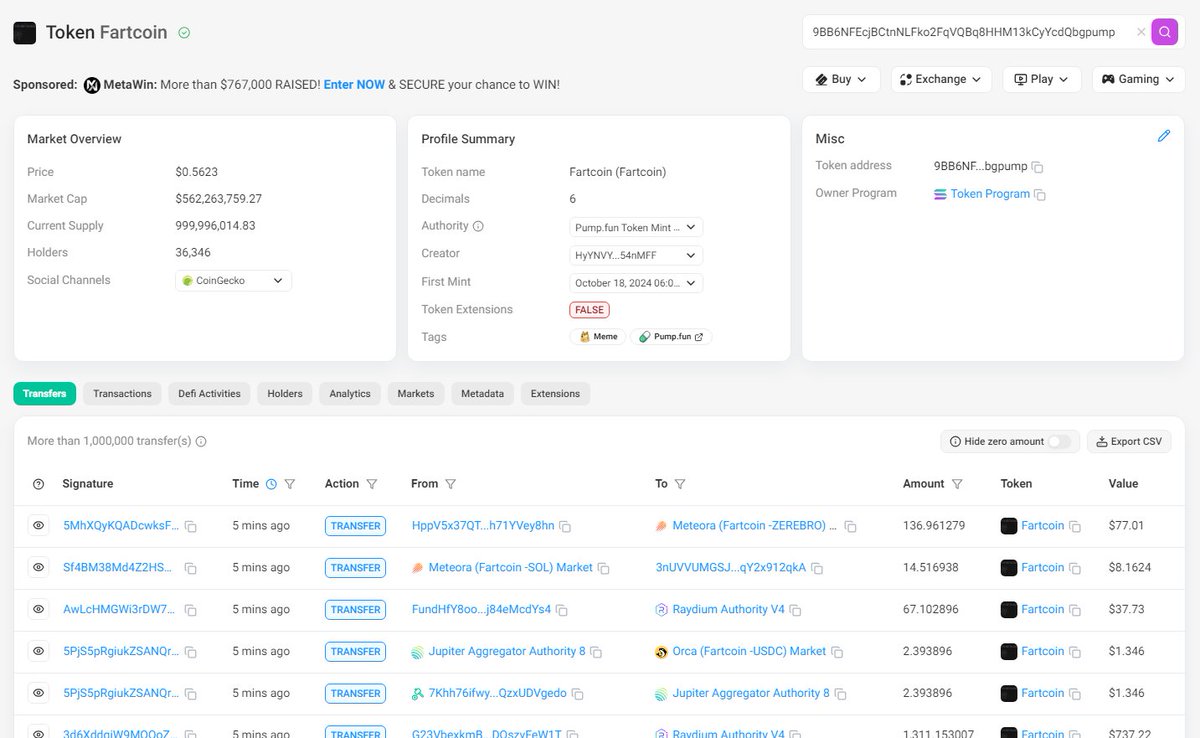This screenshot has height=738, width=1200.
Task: Open signature 5MhXQyKQADcwksF transaction link
Action: click(x=121, y=525)
